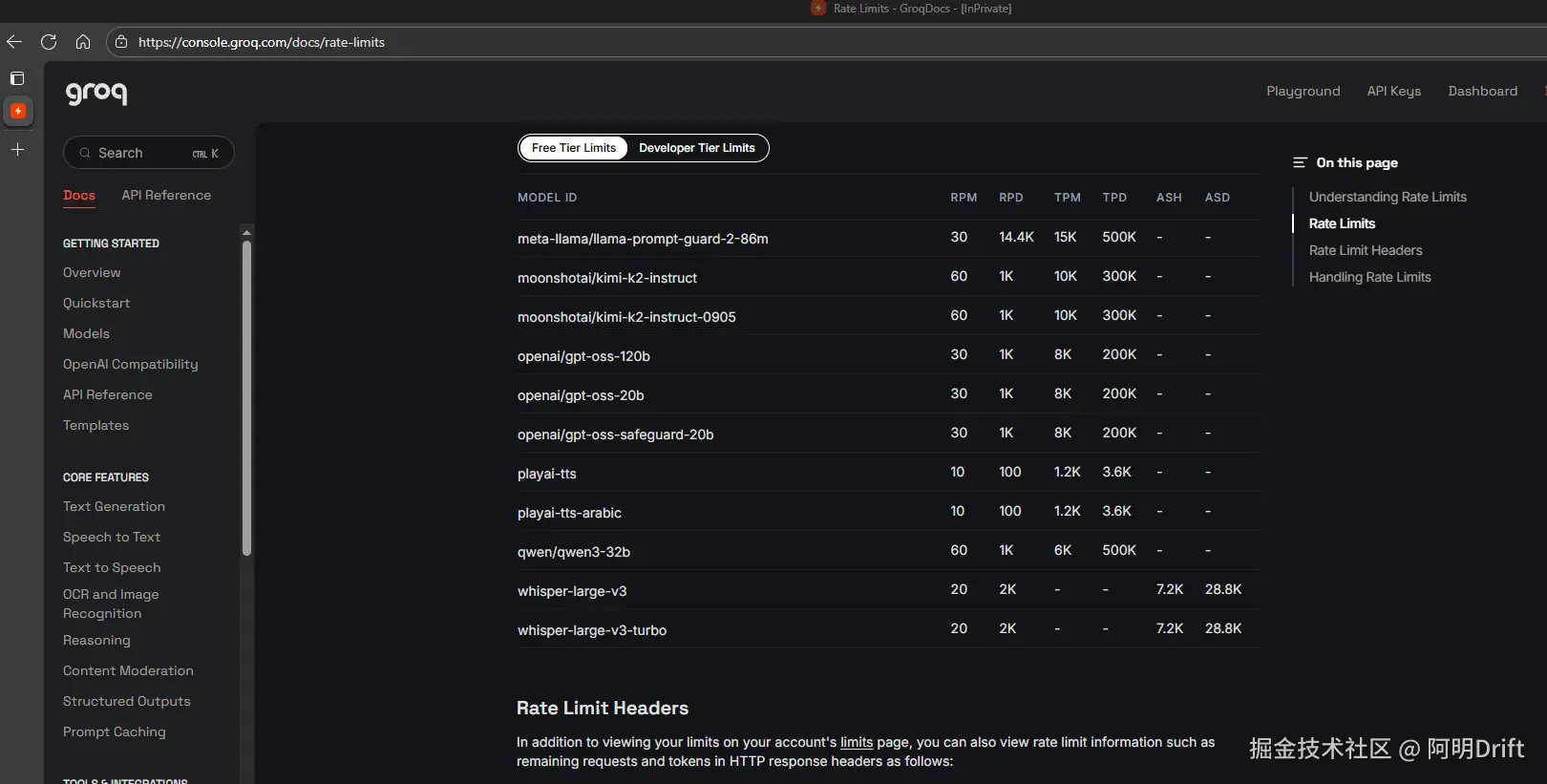Click the GETTING STARTED section label
This screenshot has width=1547, height=784.
pos(111,244)
